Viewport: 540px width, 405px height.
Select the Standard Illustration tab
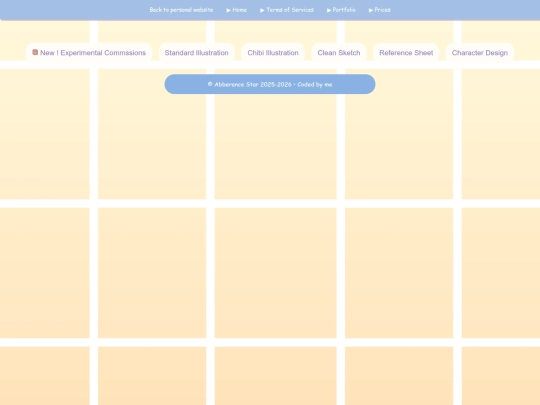pyautogui.click(x=197, y=53)
